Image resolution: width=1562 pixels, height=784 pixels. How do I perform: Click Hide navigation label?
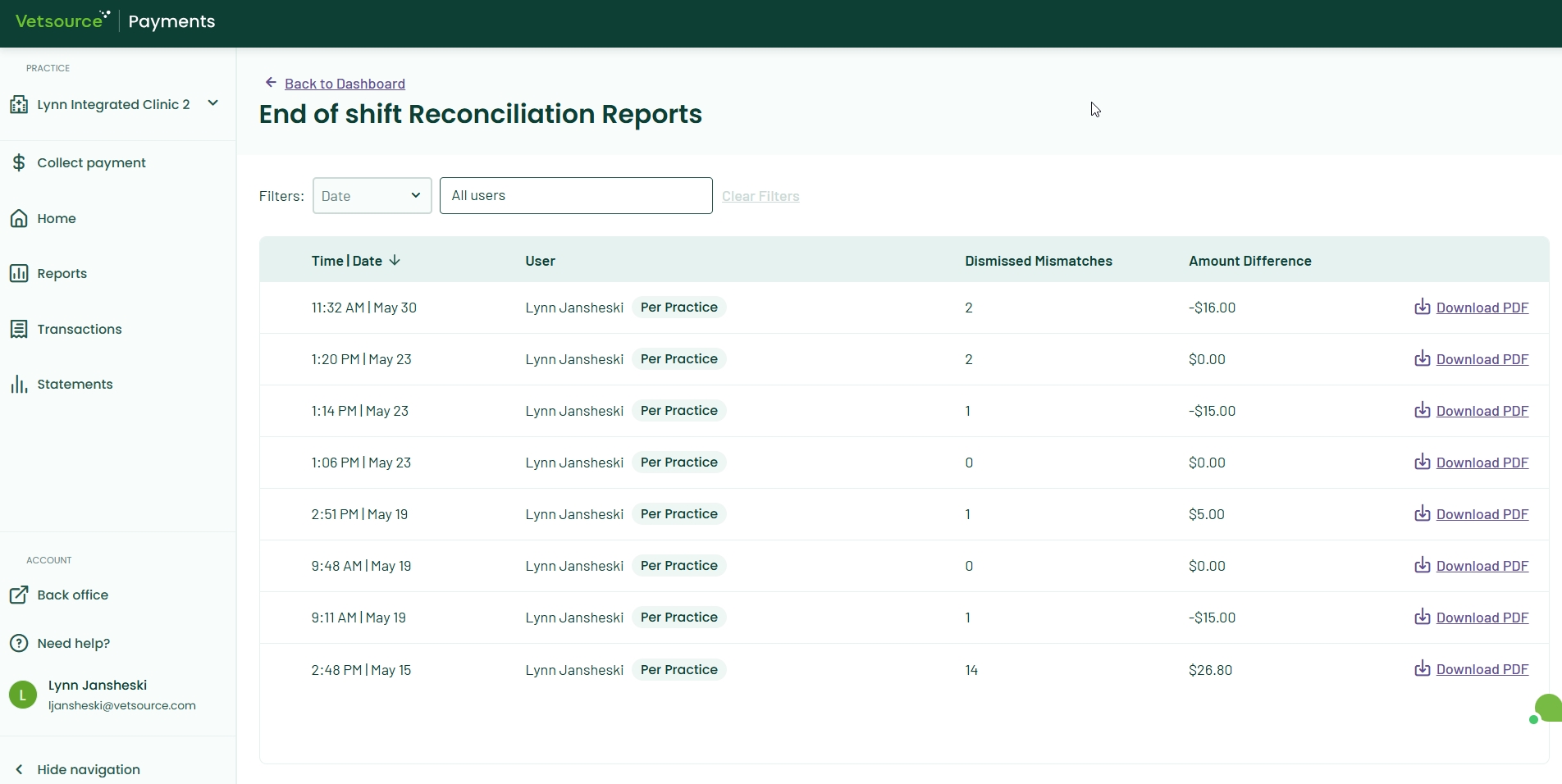(89, 769)
